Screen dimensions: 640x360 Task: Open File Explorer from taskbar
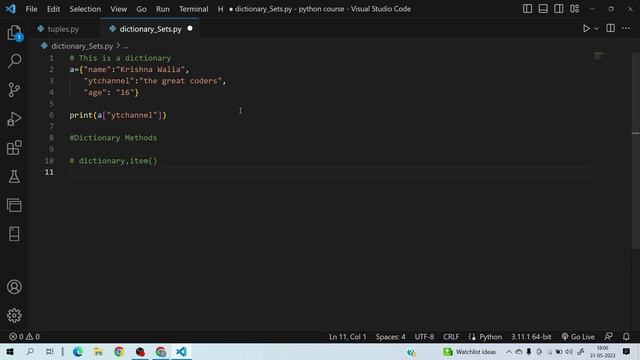click(98, 352)
